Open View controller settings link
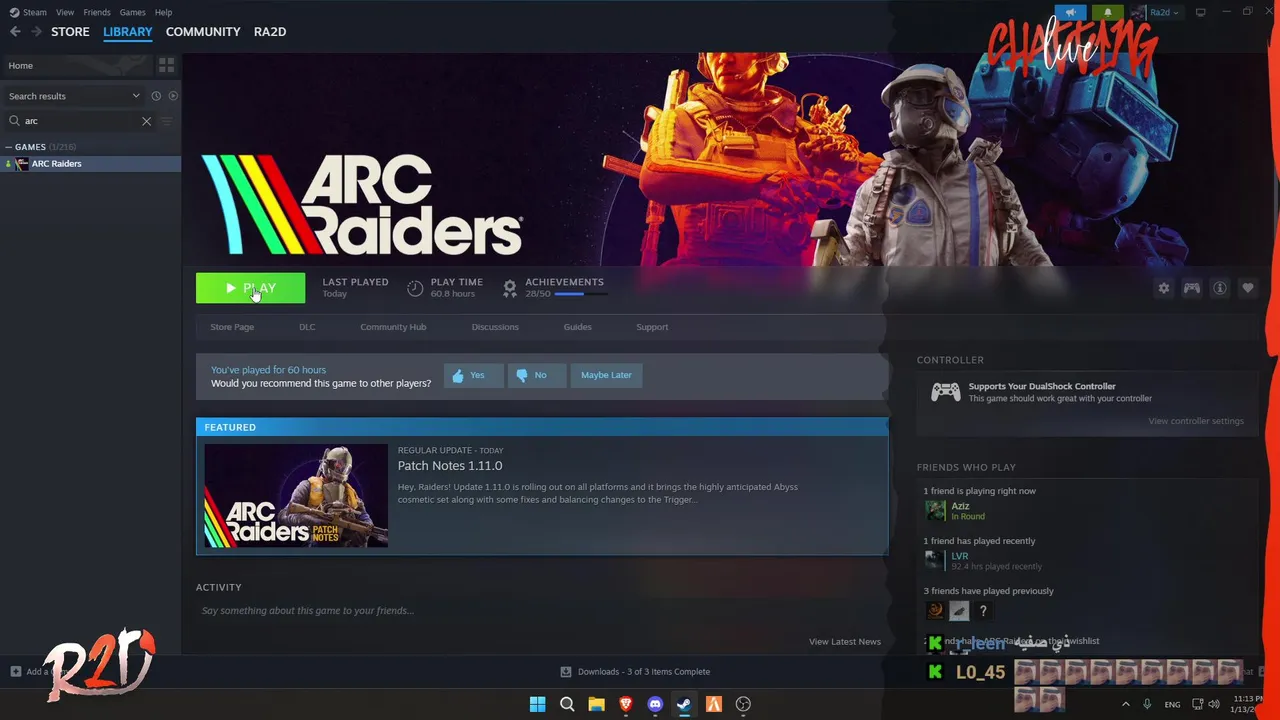Image resolution: width=1280 pixels, height=720 pixels. (1196, 421)
